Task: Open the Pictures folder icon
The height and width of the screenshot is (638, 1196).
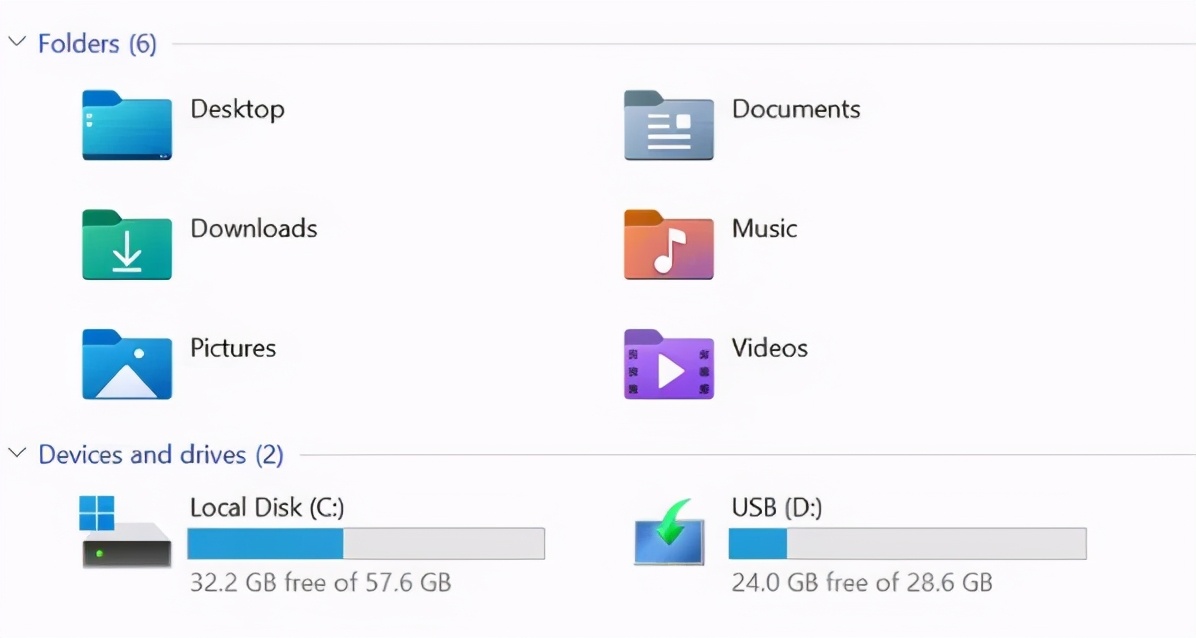Action: [126, 364]
